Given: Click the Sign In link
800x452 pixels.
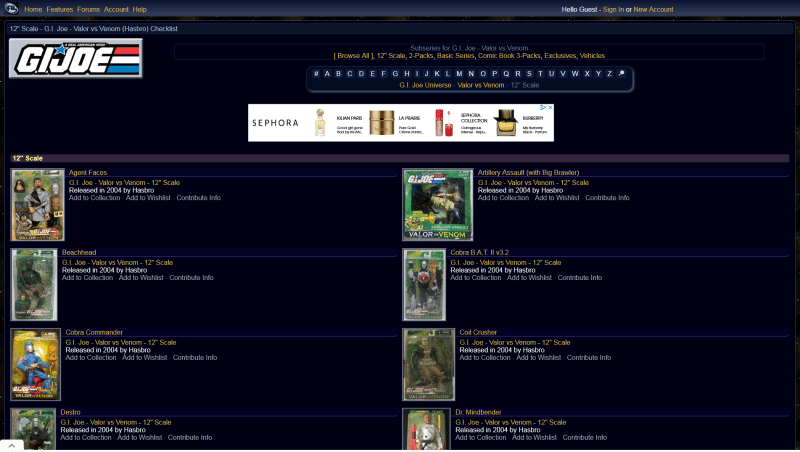Looking at the screenshot, I should pos(613,9).
